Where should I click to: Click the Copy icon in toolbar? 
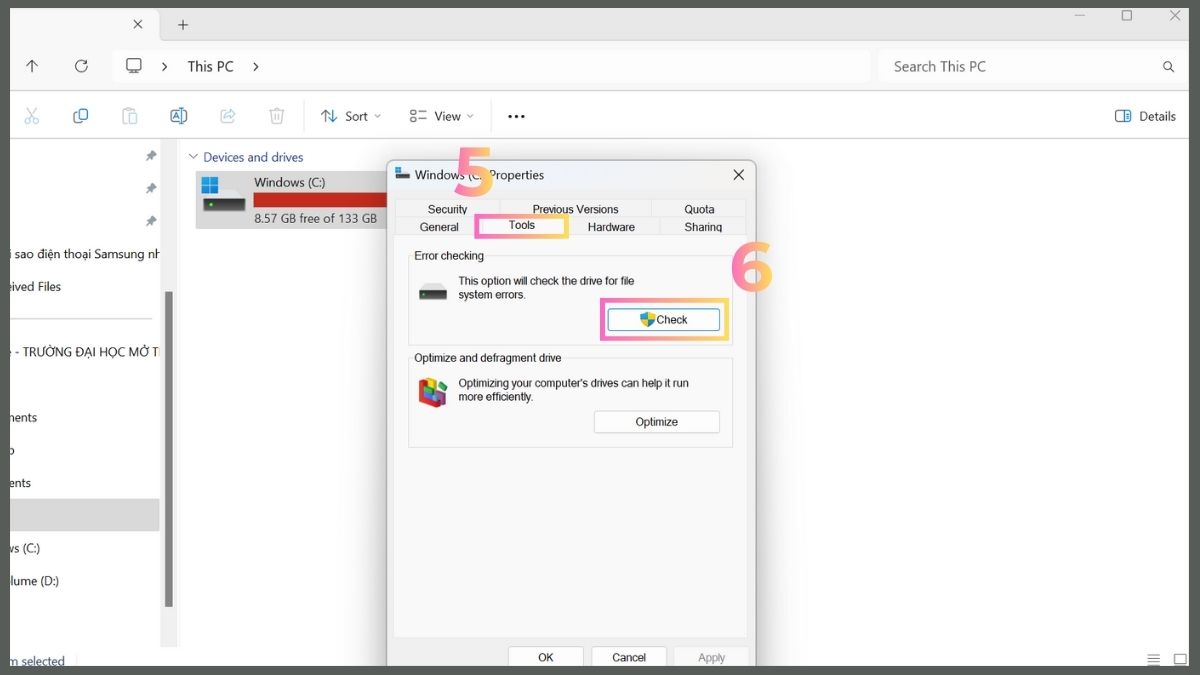(x=81, y=116)
